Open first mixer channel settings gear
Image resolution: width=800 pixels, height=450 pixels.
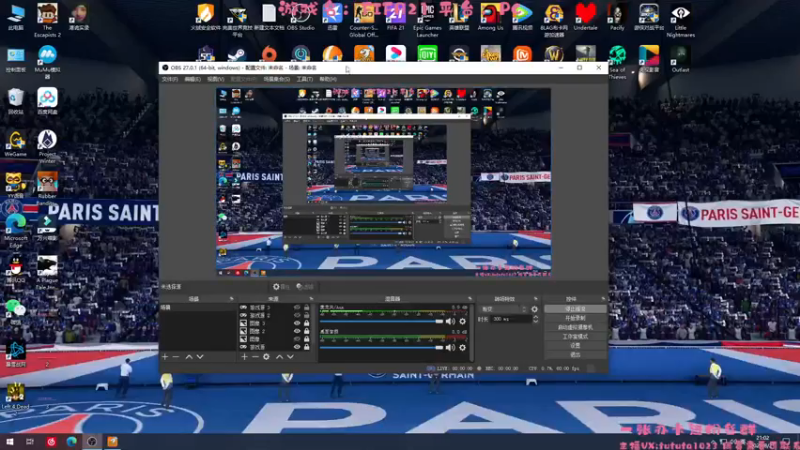(462, 321)
